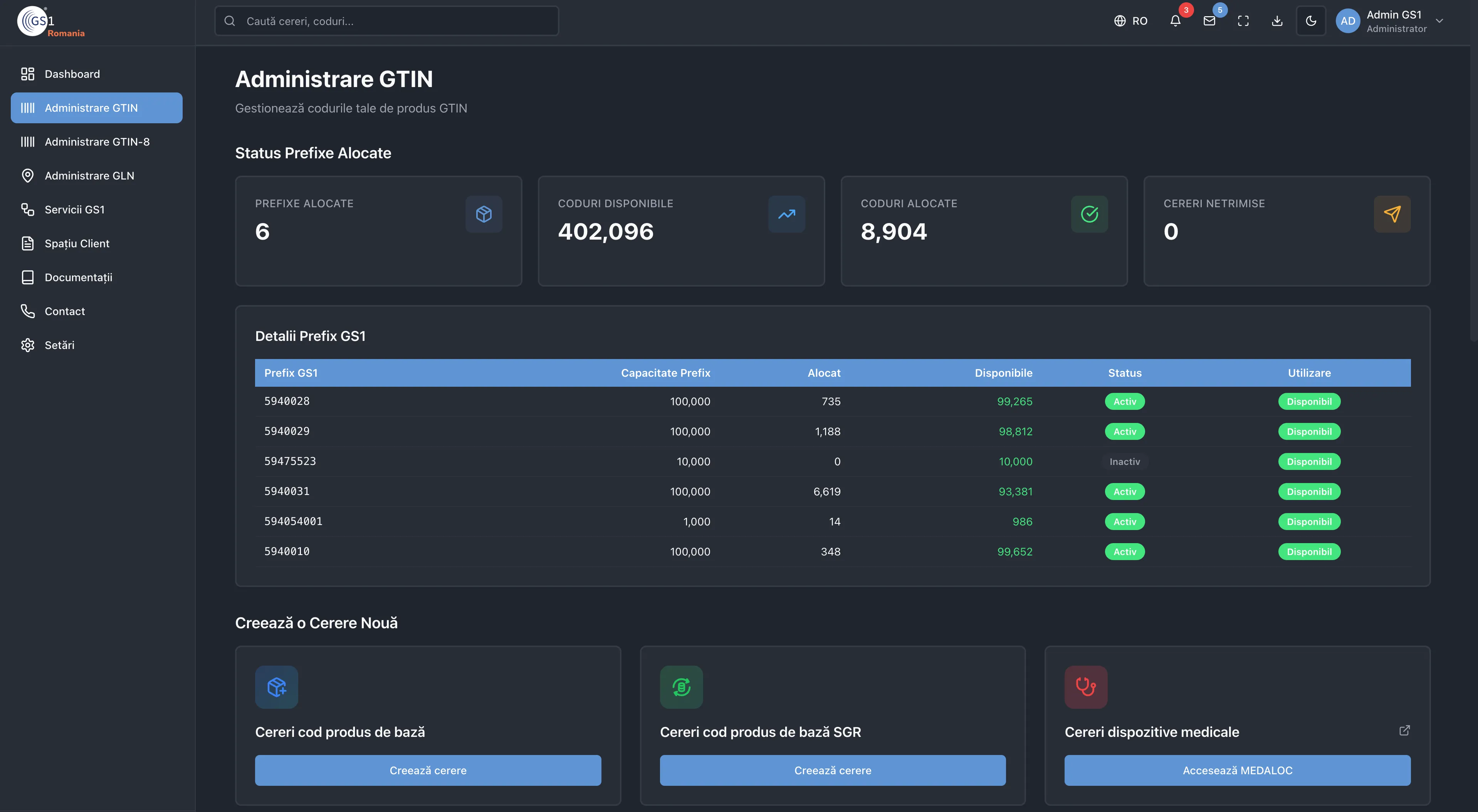Enter fullscreen mode via header icon

click(x=1243, y=21)
